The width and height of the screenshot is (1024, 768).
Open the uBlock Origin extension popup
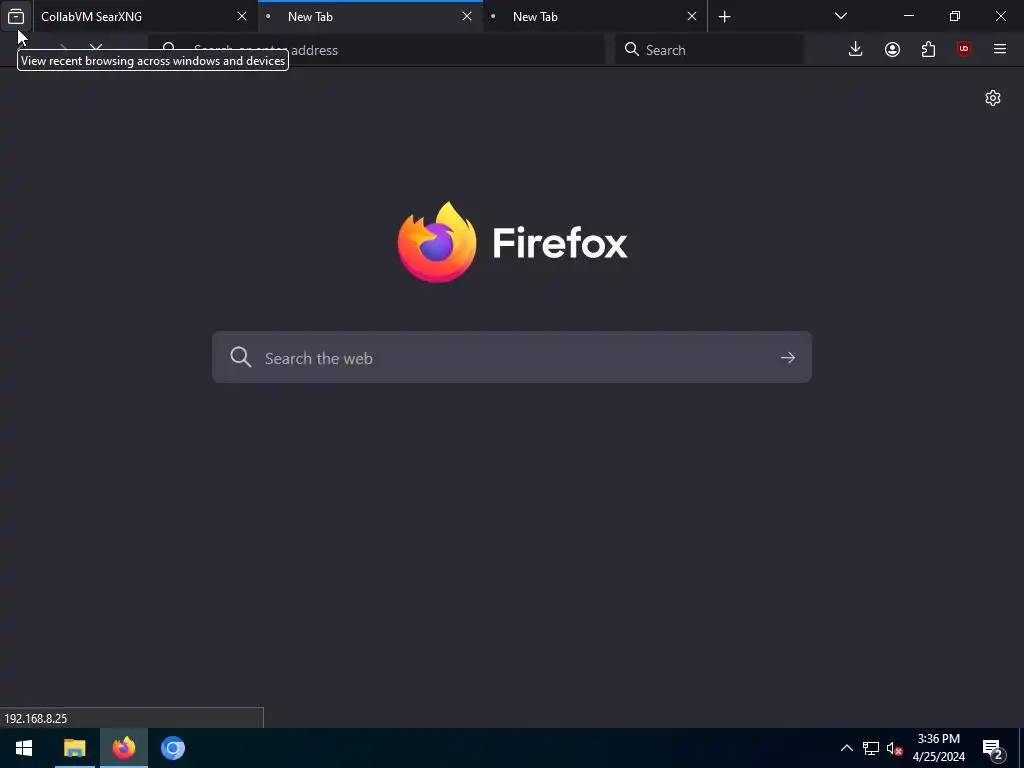pyautogui.click(x=964, y=50)
